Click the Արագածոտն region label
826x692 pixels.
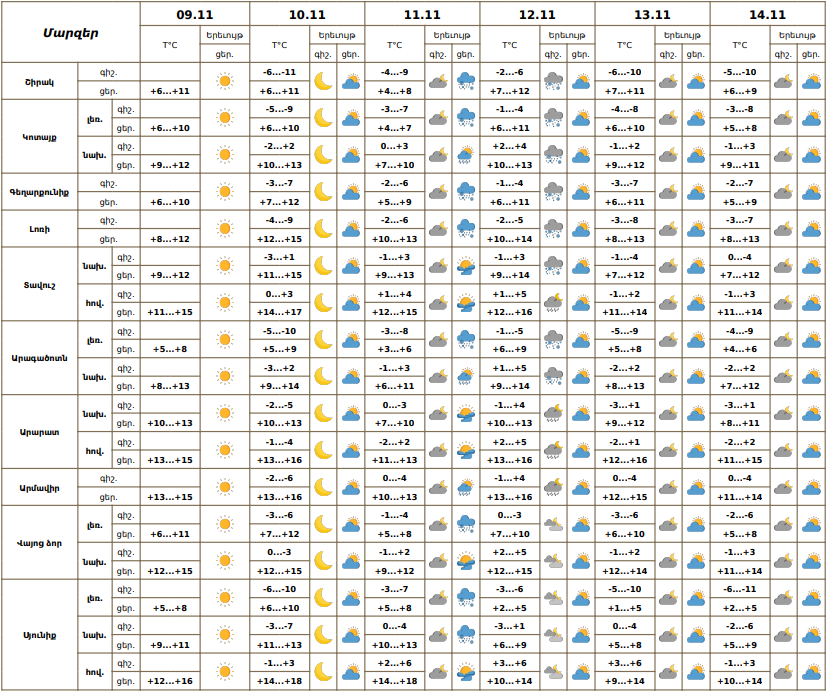[39, 358]
